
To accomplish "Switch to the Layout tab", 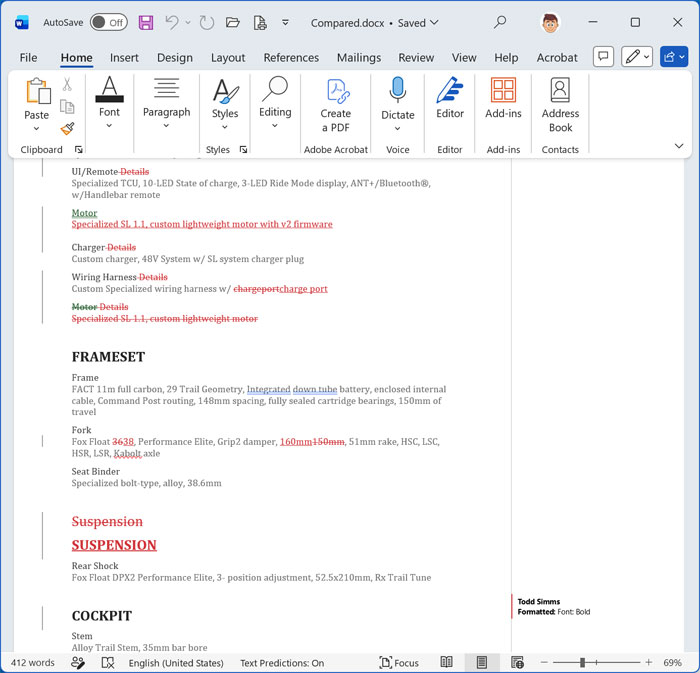I will coord(228,58).
